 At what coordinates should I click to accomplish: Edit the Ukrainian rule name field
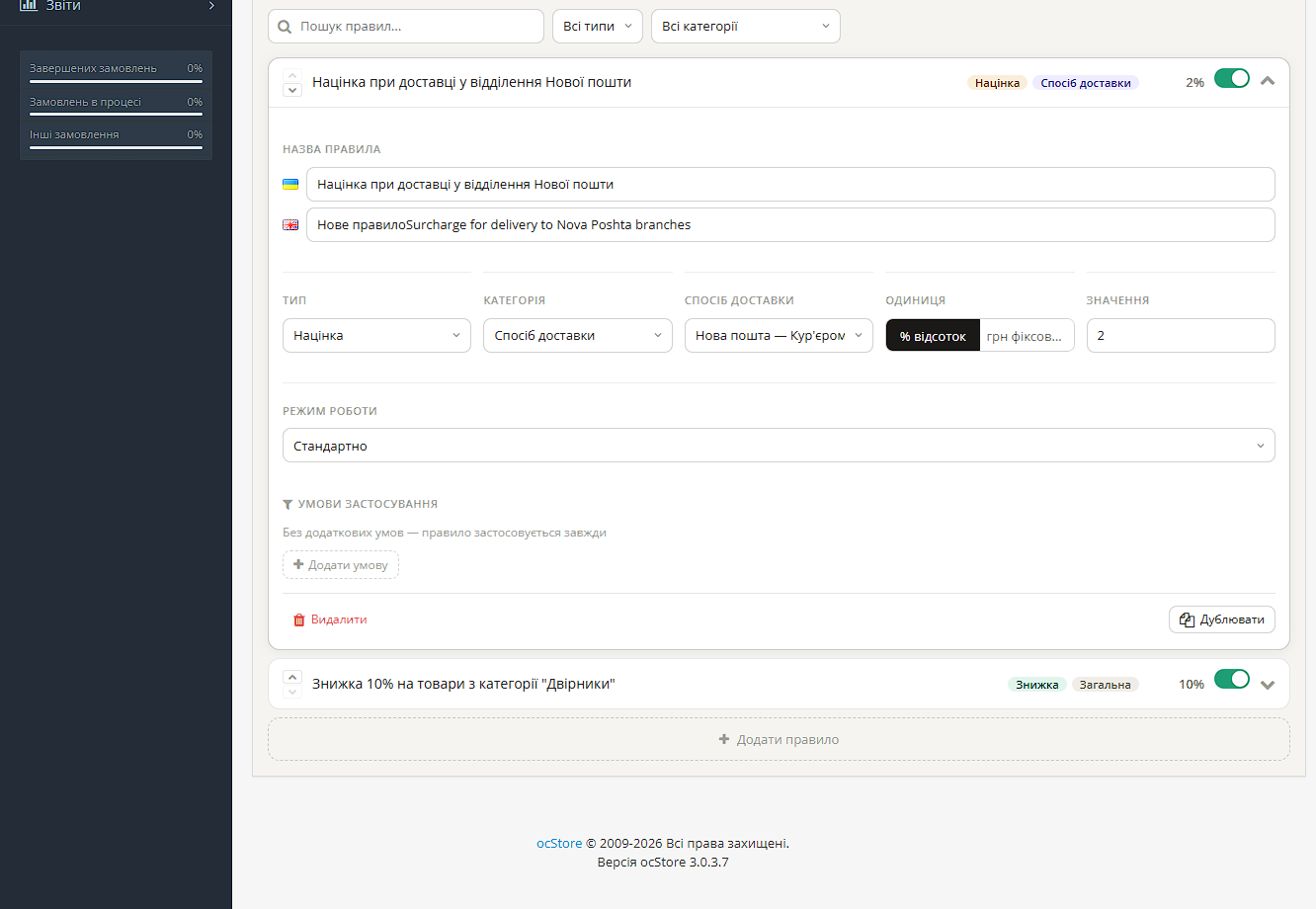790,185
